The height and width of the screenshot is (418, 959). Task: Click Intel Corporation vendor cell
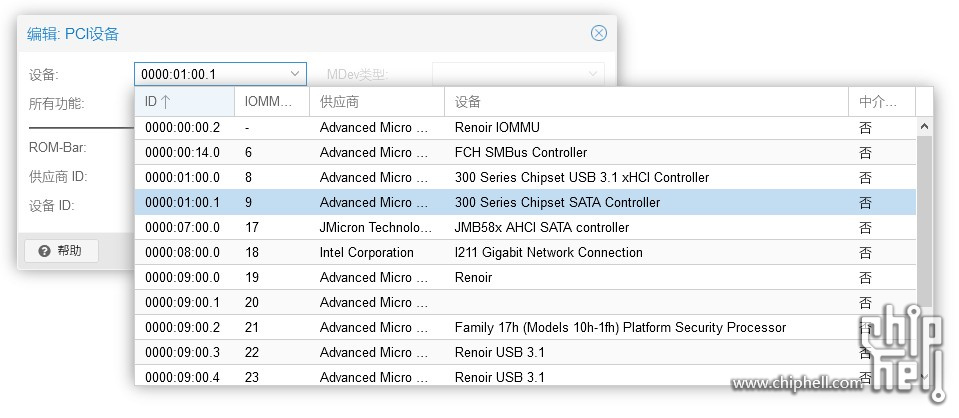(x=366, y=252)
